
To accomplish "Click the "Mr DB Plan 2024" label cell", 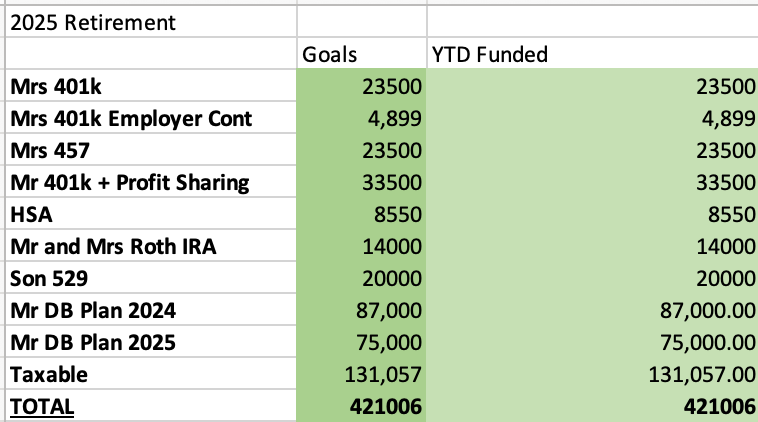I will [150, 311].
